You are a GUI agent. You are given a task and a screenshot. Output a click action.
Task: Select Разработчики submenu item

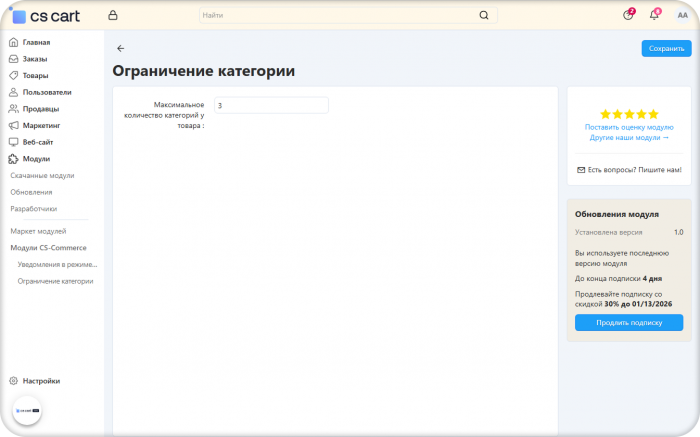click(x=33, y=208)
